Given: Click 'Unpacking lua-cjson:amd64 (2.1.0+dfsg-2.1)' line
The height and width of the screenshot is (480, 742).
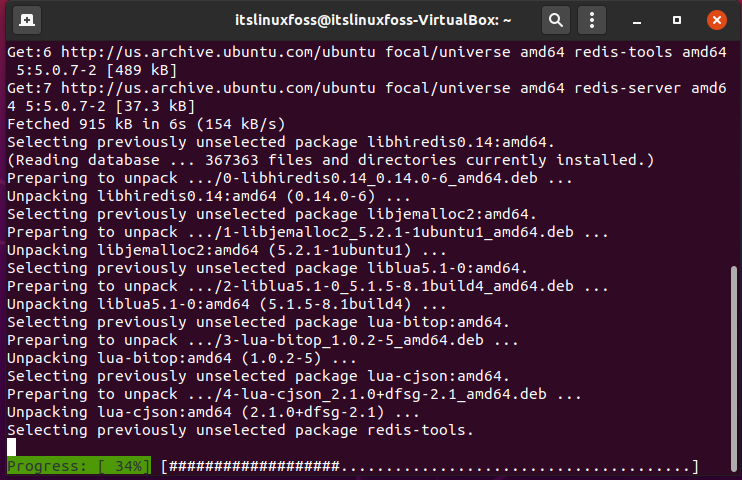Looking at the screenshot, I should tap(213, 412).
